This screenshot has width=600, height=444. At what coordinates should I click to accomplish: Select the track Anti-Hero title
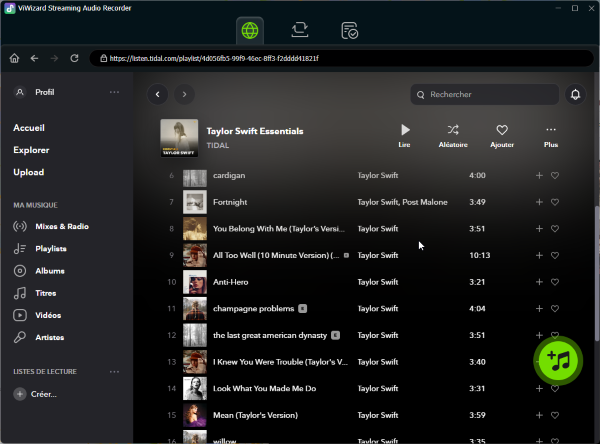231,282
